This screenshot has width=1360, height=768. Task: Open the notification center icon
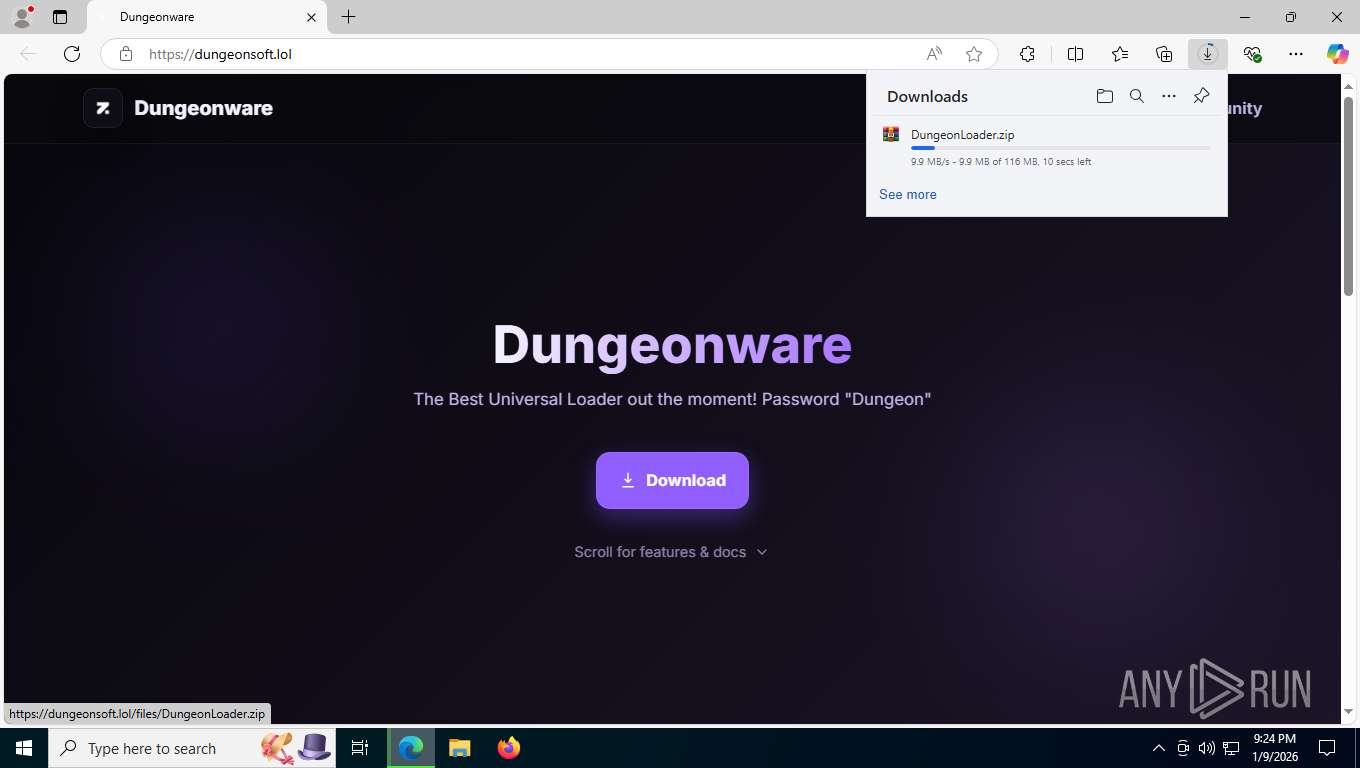[x=1327, y=748]
